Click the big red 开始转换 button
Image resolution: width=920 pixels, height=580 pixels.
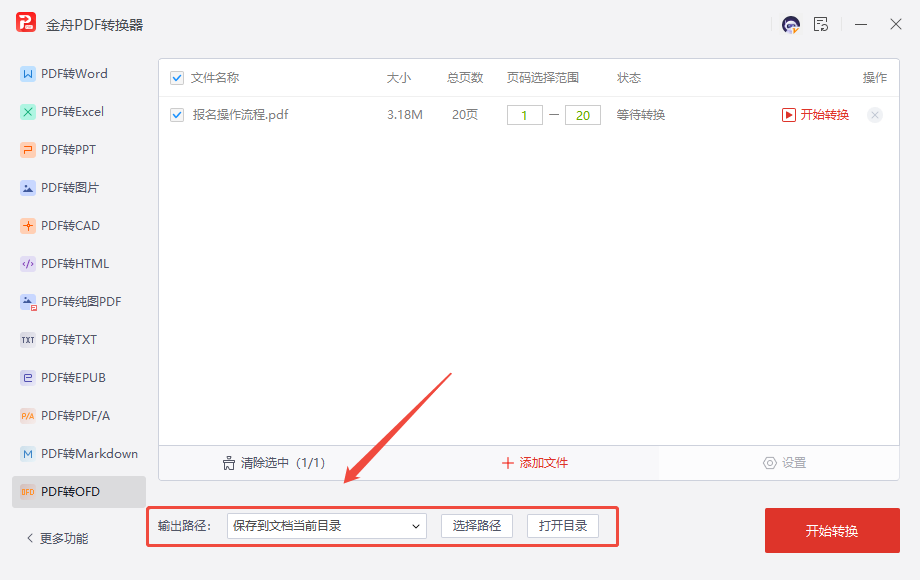832,531
